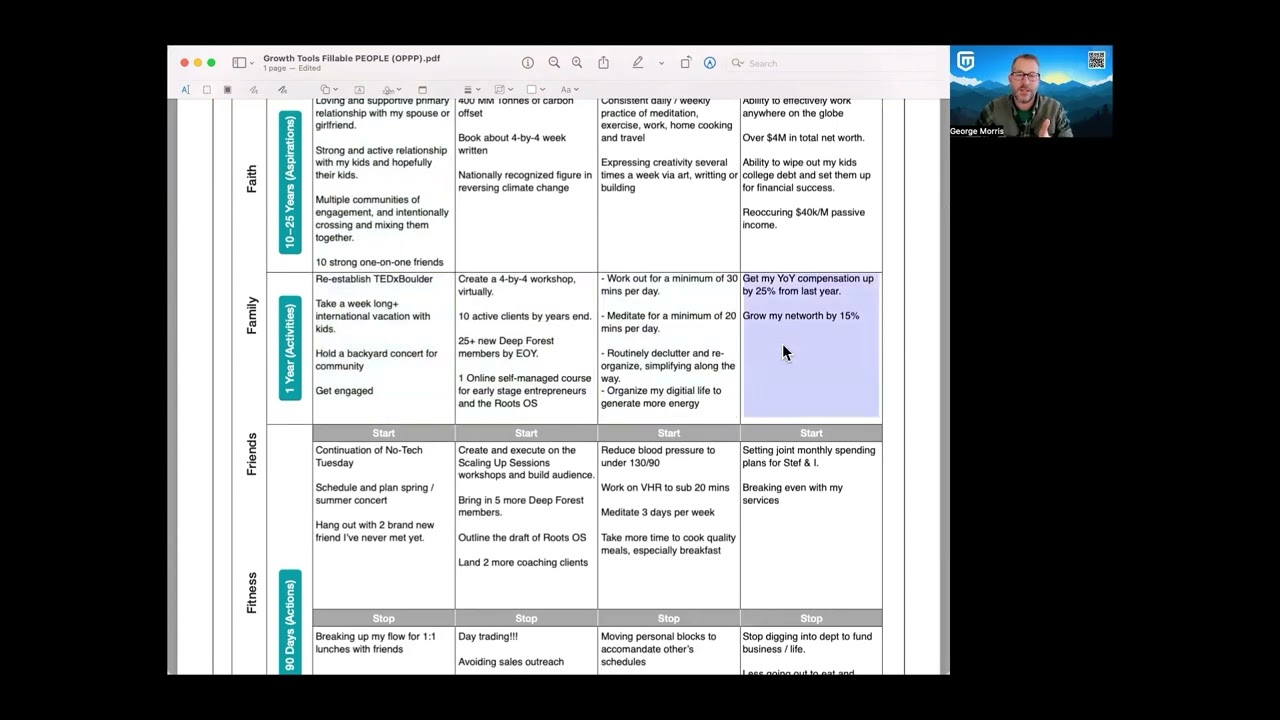Open the sidebar view options chevron
The height and width of the screenshot is (720, 1280).
(251, 63)
